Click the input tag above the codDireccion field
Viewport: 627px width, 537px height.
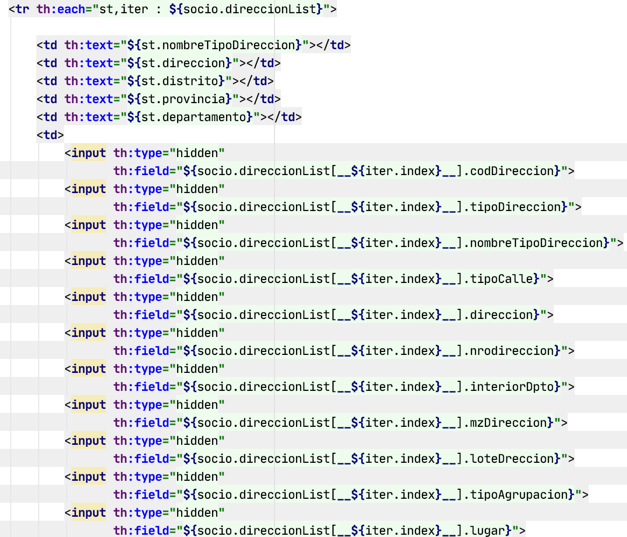pos(88,153)
